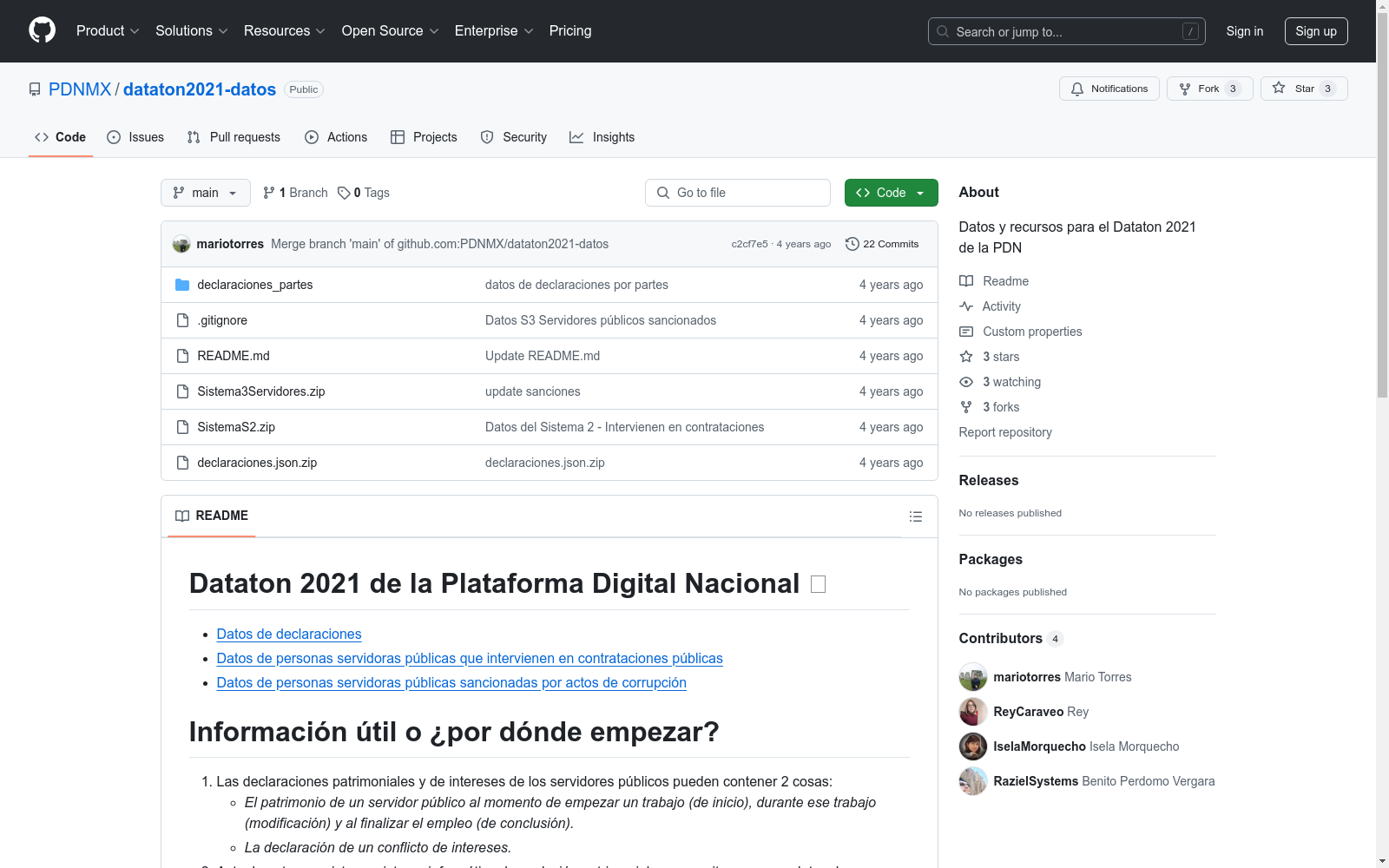
Task: Open the main branch selector dropdown
Action: pos(206,193)
